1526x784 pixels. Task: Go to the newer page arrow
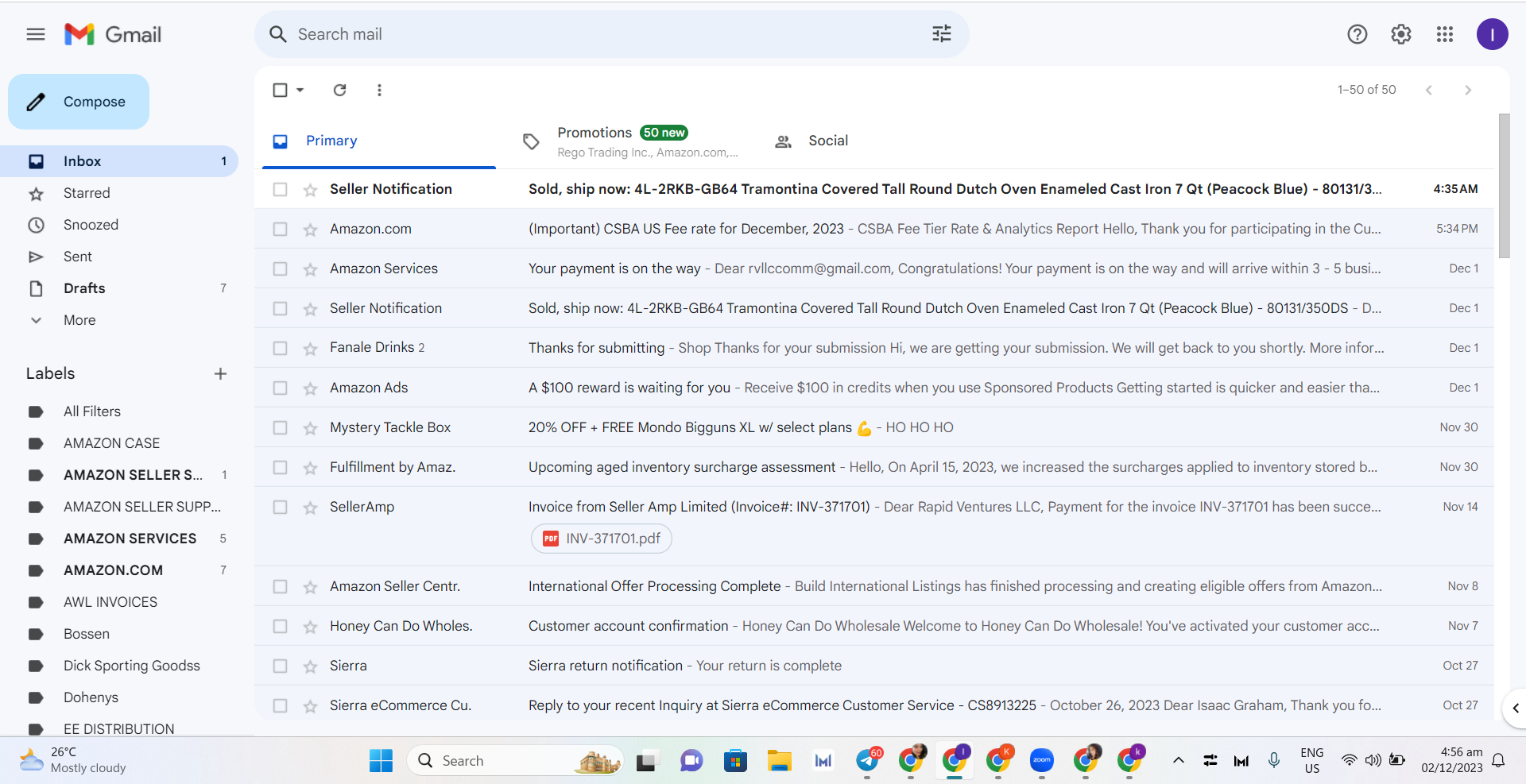coord(1428,90)
